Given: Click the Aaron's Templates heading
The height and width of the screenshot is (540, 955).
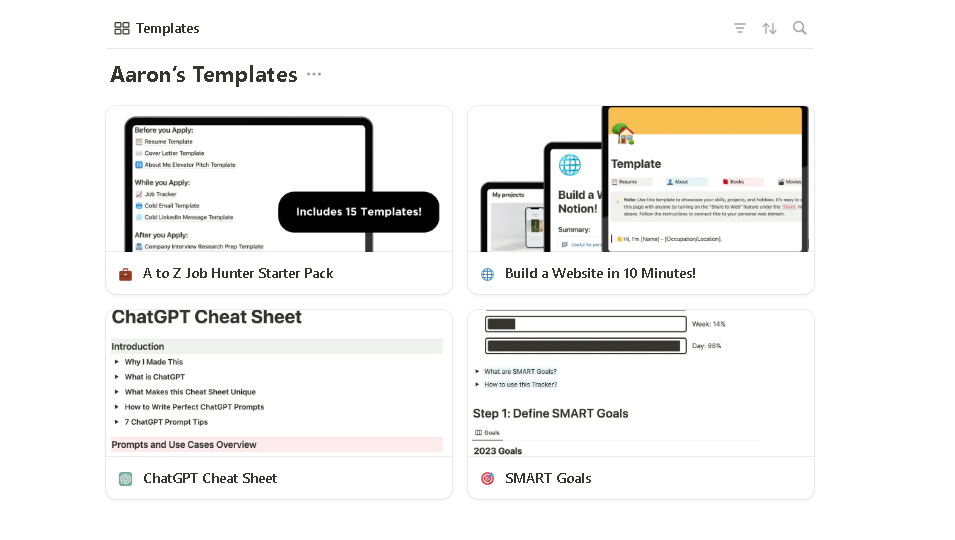Looking at the screenshot, I should (x=204, y=74).
